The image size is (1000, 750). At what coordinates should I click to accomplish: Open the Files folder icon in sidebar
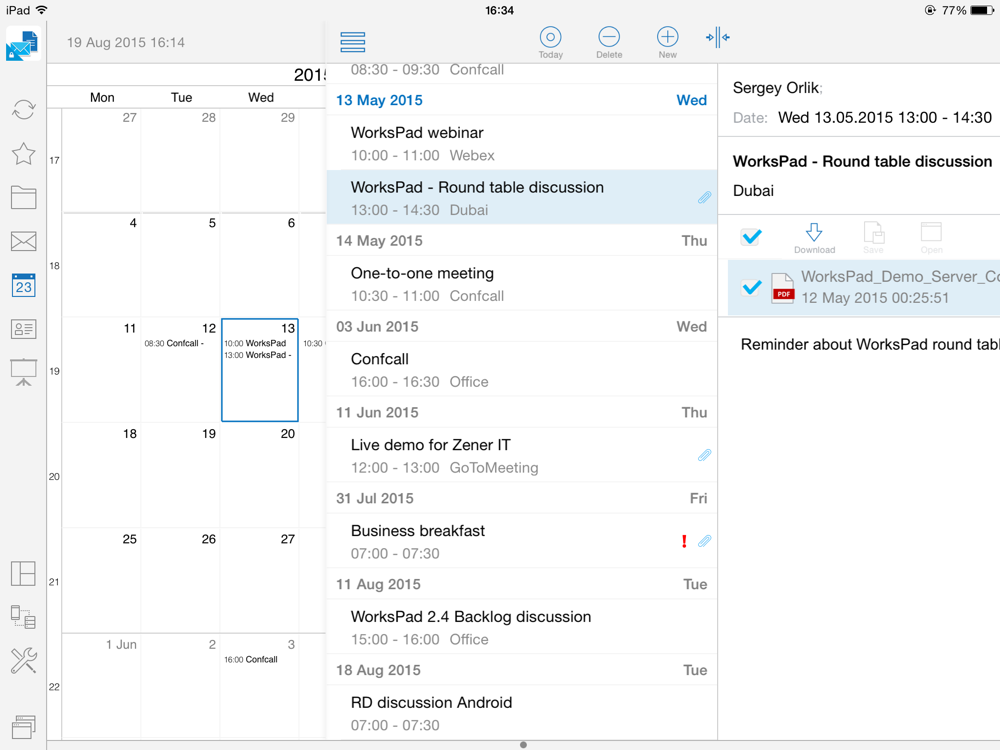coord(24,198)
